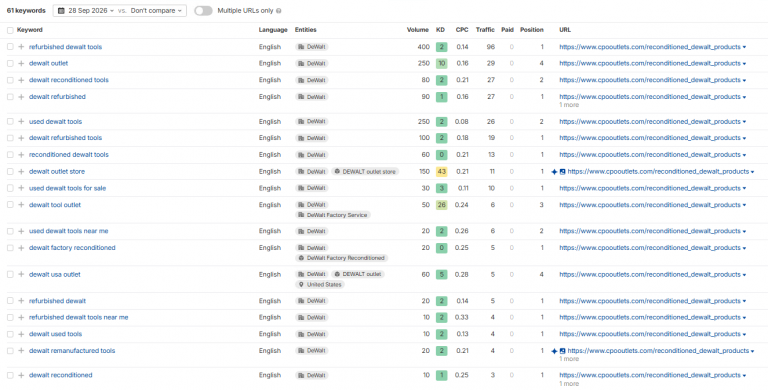The height and width of the screenshot is (390, 768).
Task: Click plus icon for 'dewalt factory reconditioned'
Action: pos(21,248)
